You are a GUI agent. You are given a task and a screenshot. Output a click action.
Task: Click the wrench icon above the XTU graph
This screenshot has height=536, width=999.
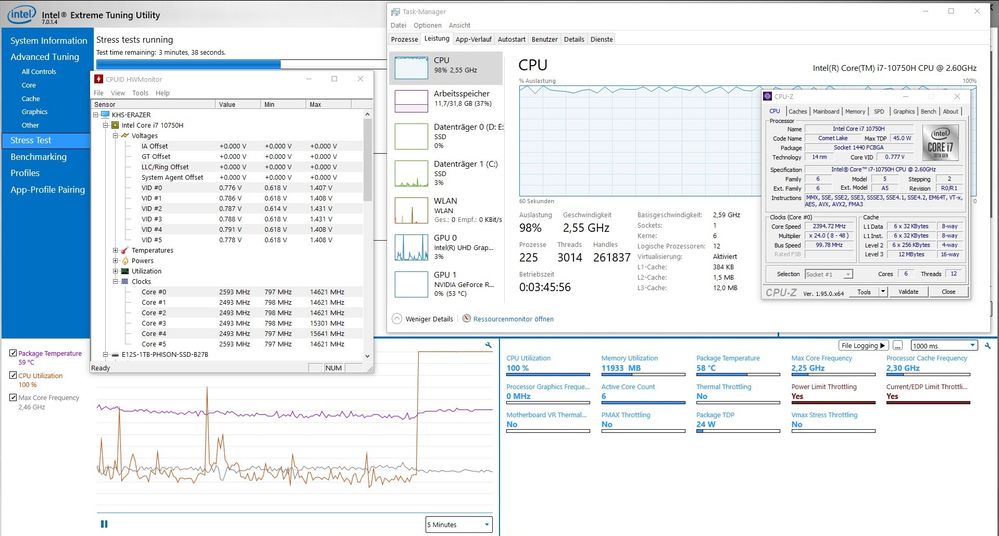(488, 345)
